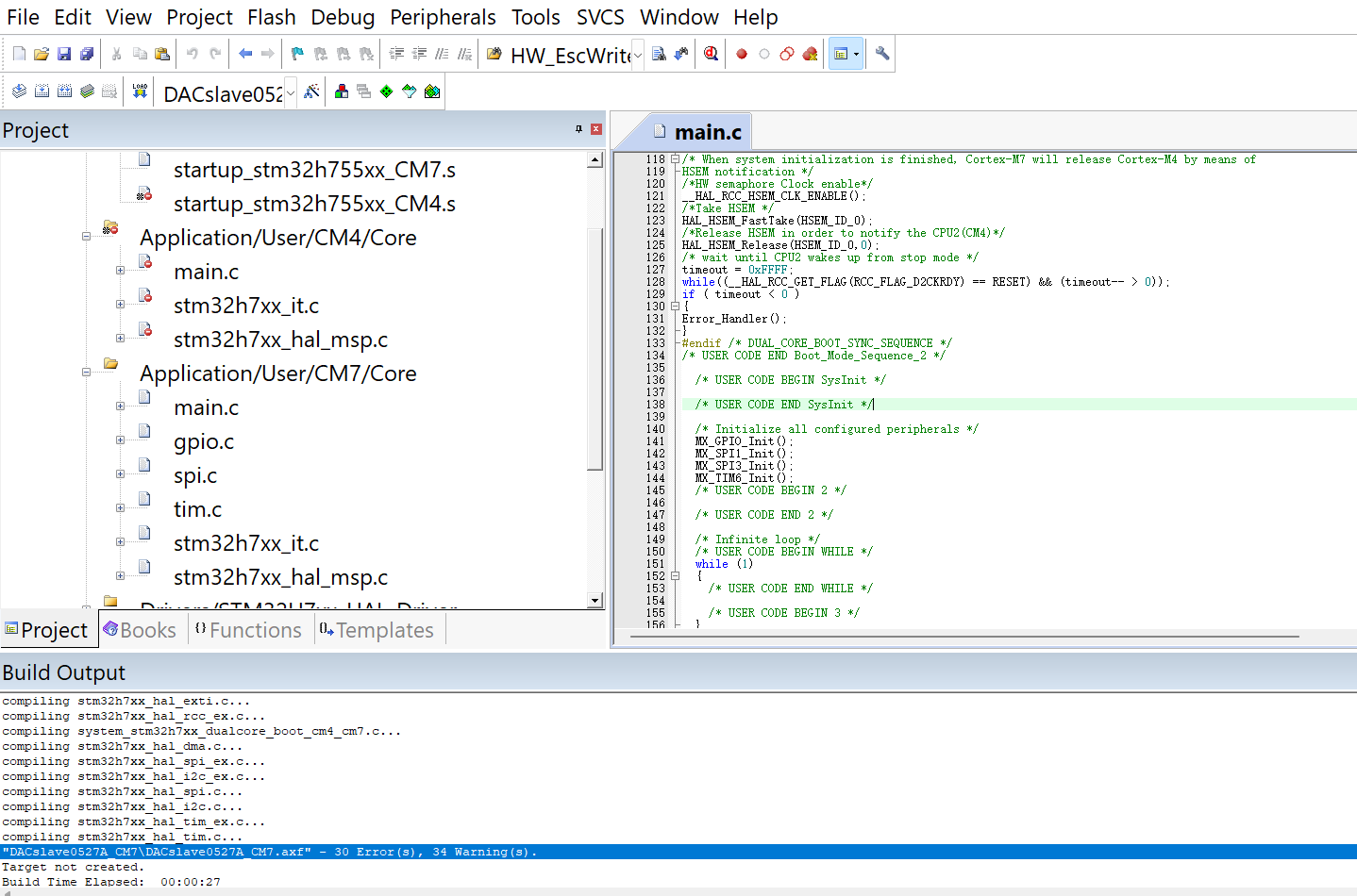Select stm32h7xx_it.c under CM7/Core
The width and height of the screenshot is (1357, 896).
[246, 543]
